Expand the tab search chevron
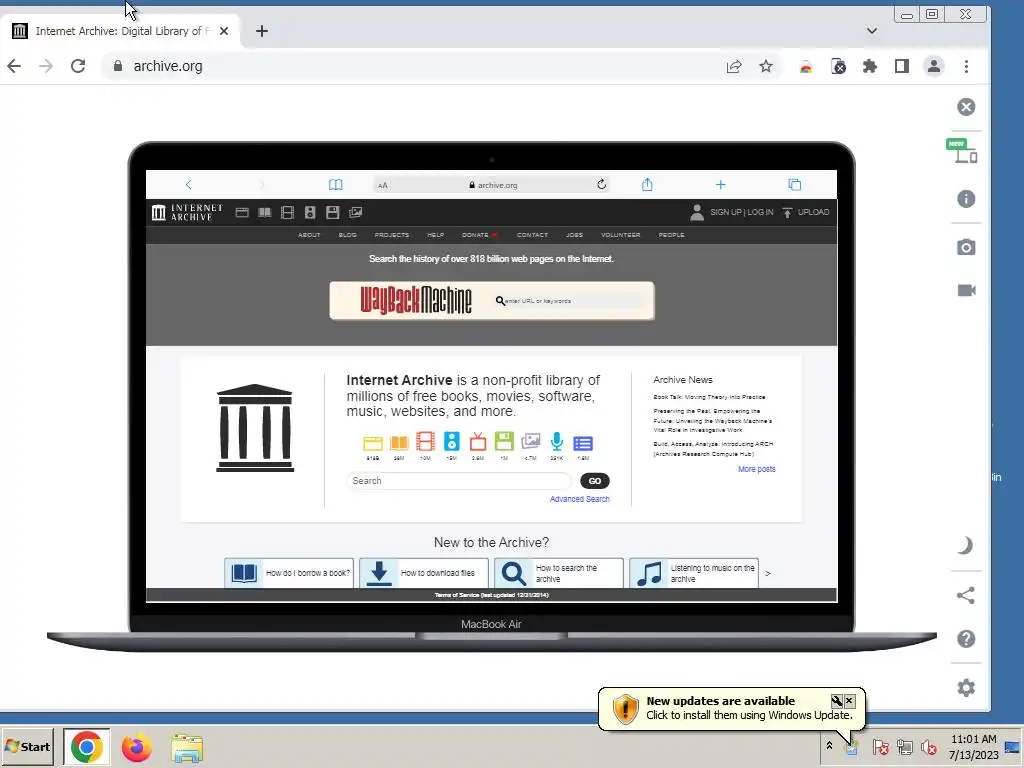The height and width of the screenshot is (768, 1024). 872,31
